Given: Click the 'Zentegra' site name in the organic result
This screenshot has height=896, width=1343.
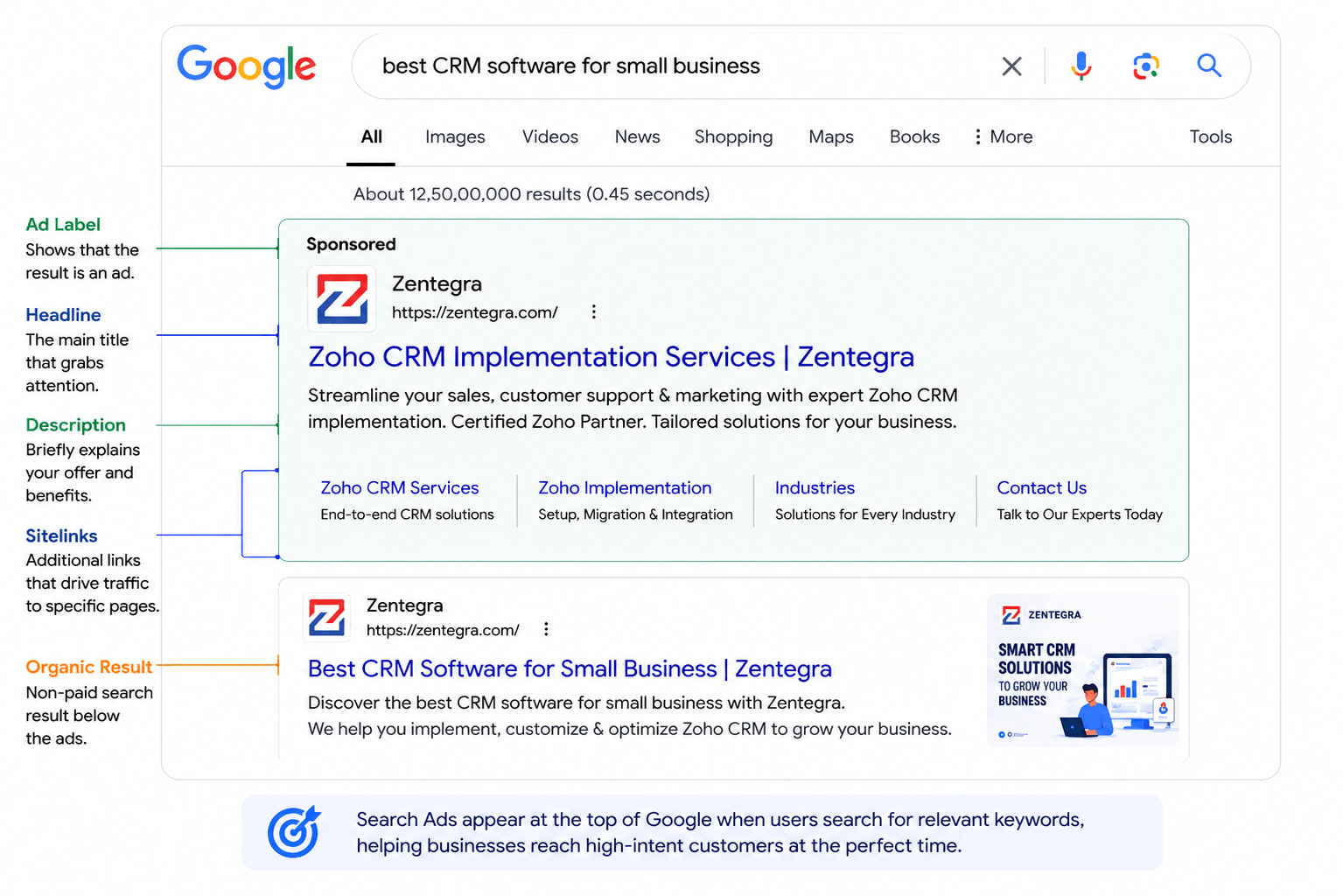Looking at the screenshot, I should click(404, 605).
